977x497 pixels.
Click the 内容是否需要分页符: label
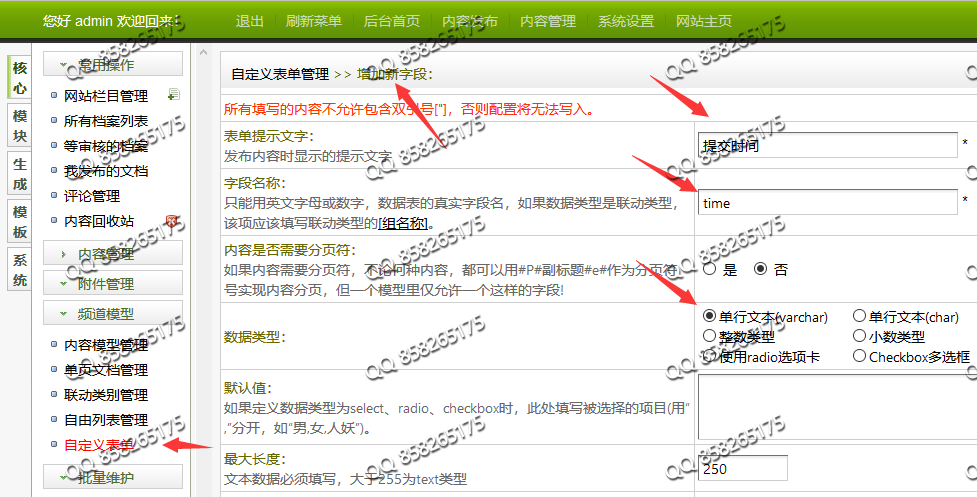tap(290, 250)
